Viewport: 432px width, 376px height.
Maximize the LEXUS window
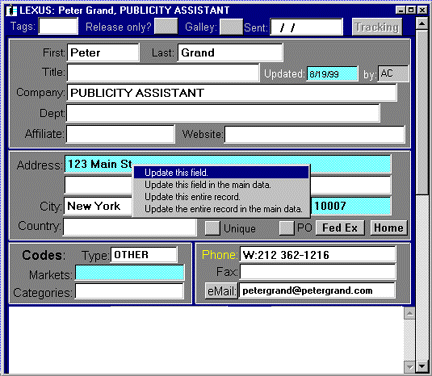pos(411,10)
